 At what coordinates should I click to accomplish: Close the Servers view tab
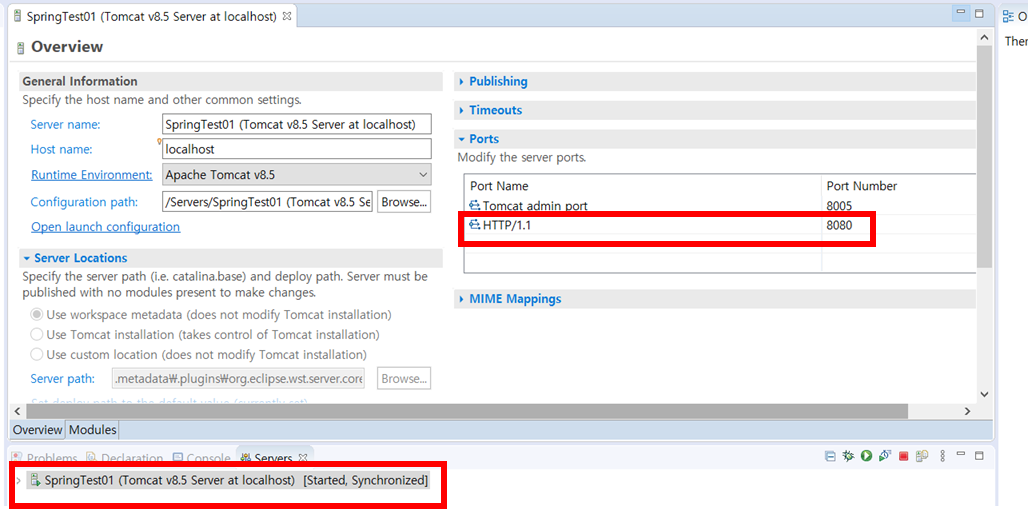pyautogui.click(x=303, y=457)
